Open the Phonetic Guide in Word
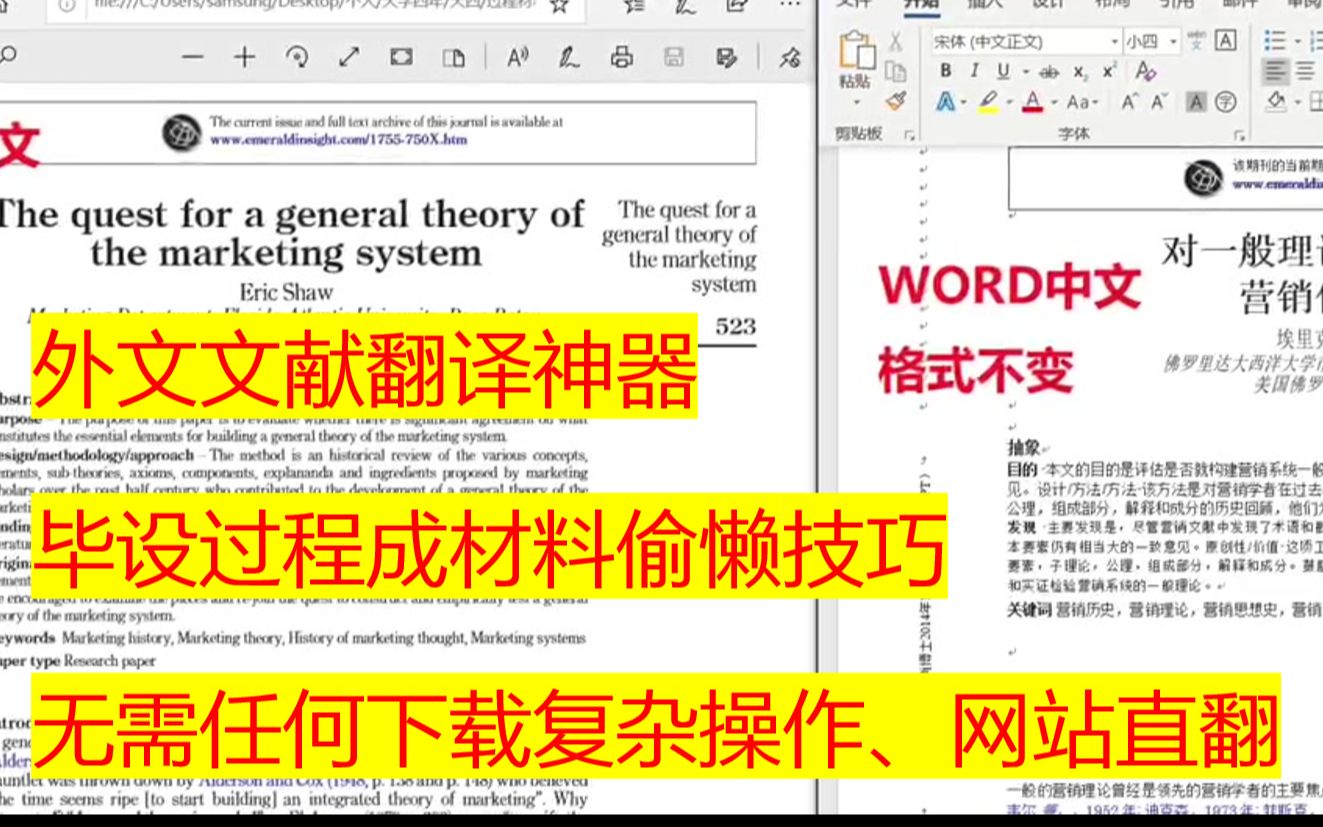Image resolution: width=1323 pixels, height=827 pixels. tap(1197, 41)
